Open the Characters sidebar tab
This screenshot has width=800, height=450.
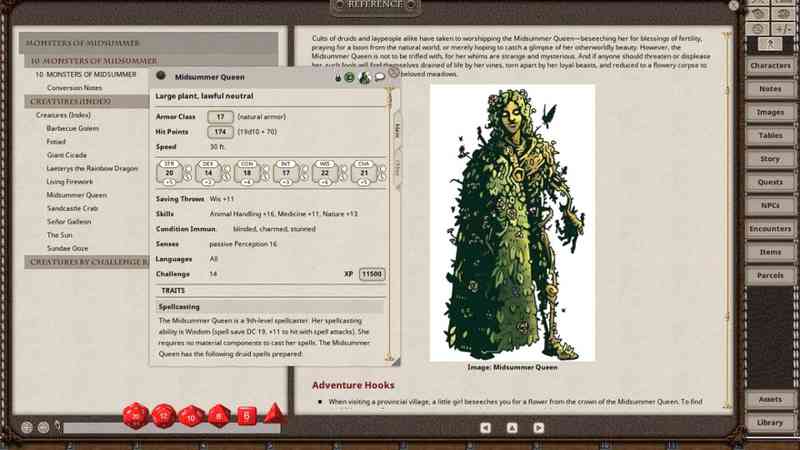pyautogui.click(x=770, y=65)
